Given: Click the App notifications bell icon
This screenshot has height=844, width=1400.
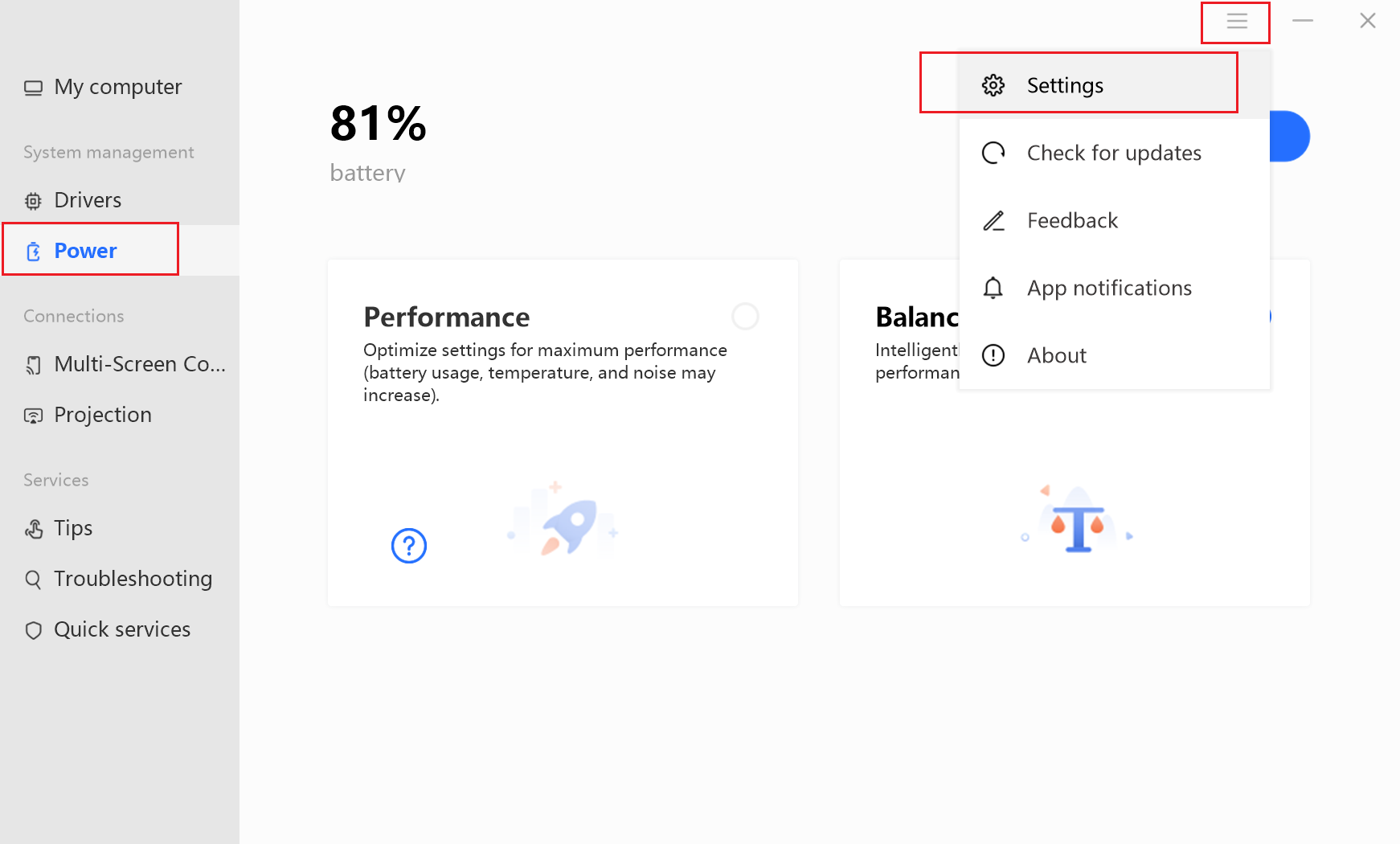Looking at the screenshot, I should pos(993,288).
